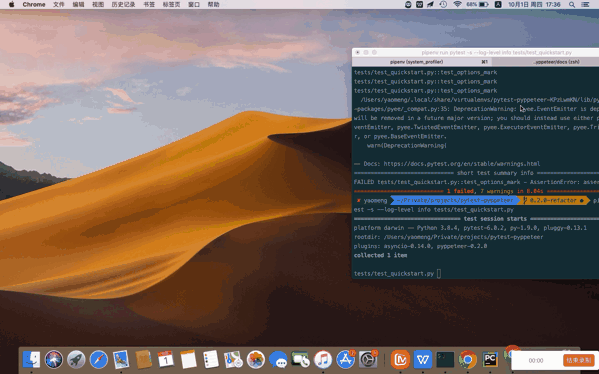Screen dimensions: 599x374
Task: Launch Siri from the Dock
Action: click(54, 359)
